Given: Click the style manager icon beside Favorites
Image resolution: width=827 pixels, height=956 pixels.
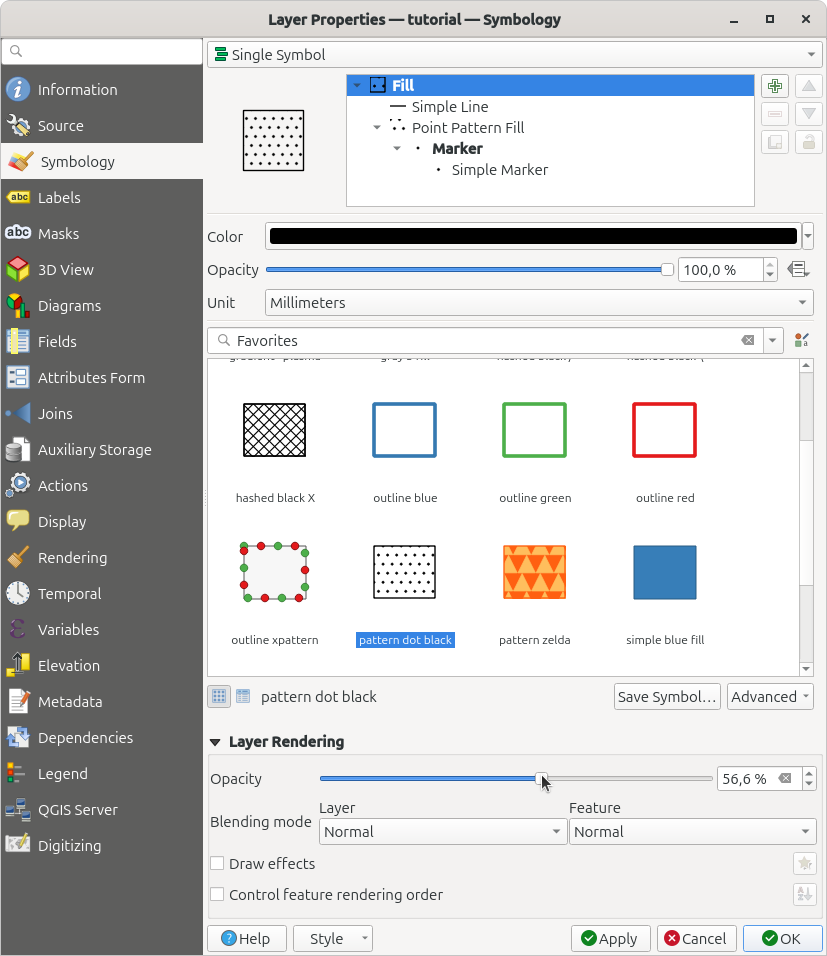Looking at the screenshot, I should pos(800,341).
